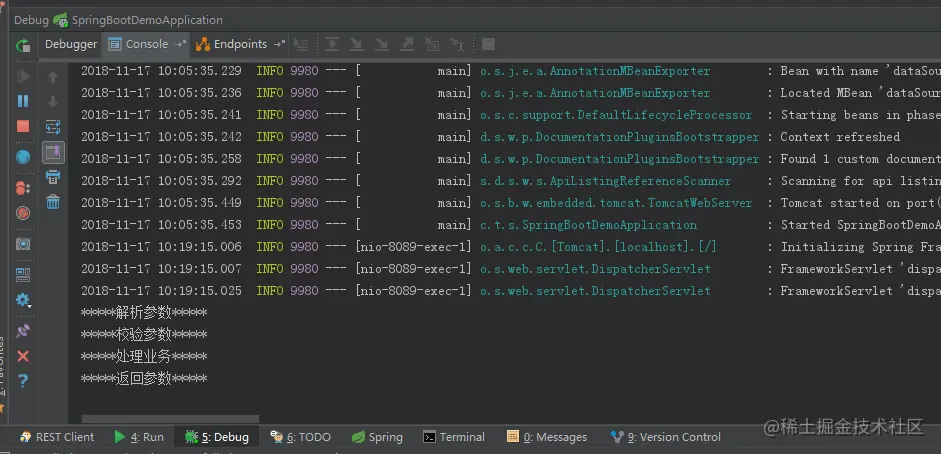Open the 0: Messages tool window
Viewport: 941px width, 454px height.
[547, 437]
